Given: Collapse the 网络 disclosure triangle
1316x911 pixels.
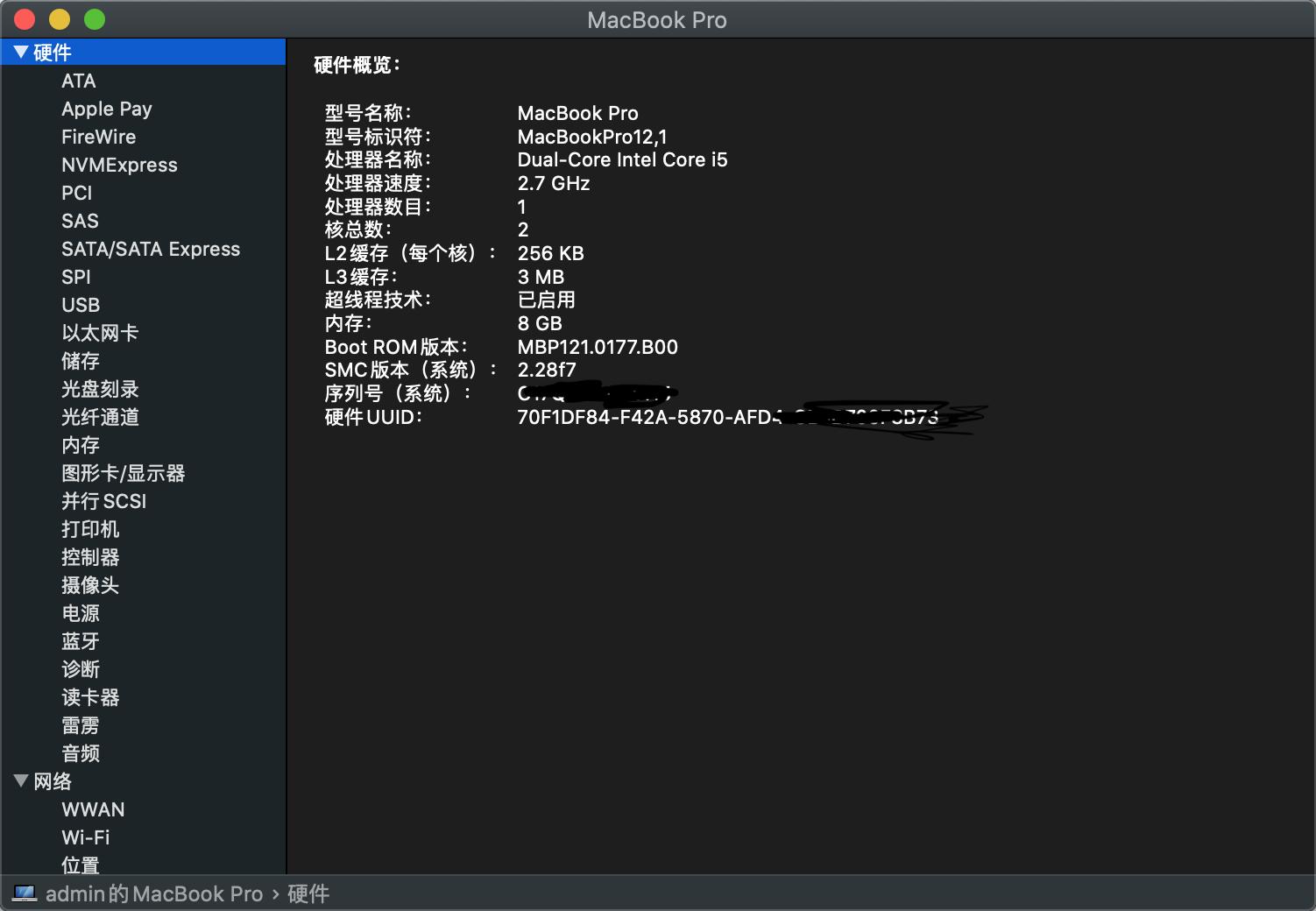Looking at the screenshot, I should coord(21,780).
